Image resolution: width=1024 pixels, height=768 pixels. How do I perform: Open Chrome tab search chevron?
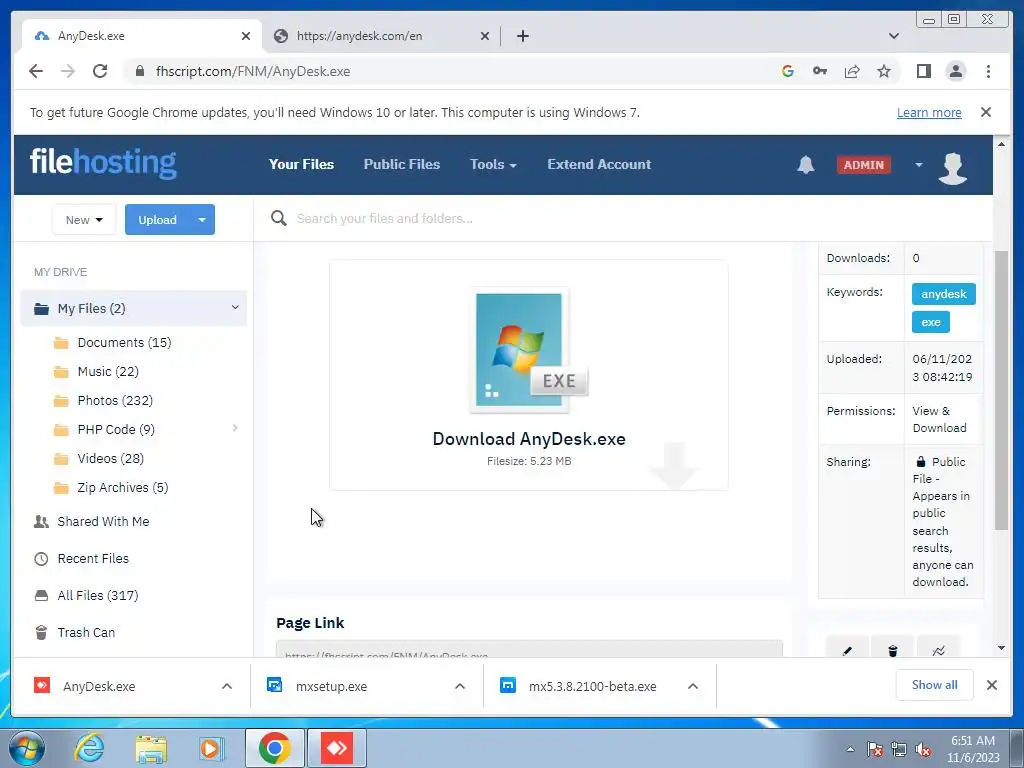(893, 36)
